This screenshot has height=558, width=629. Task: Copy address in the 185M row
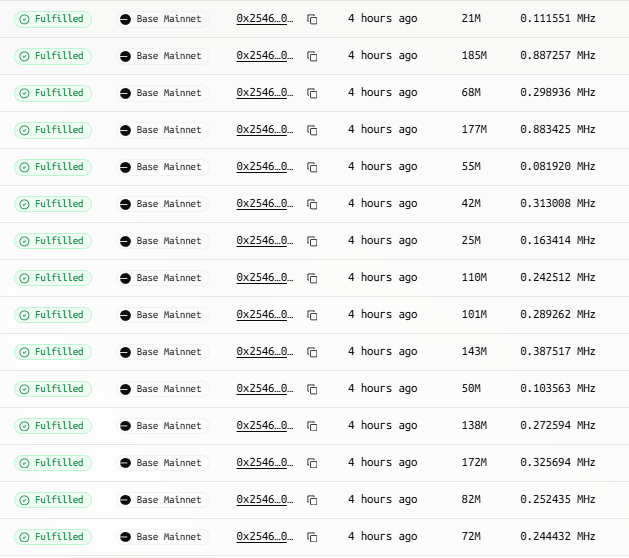[x=312, y=56]
